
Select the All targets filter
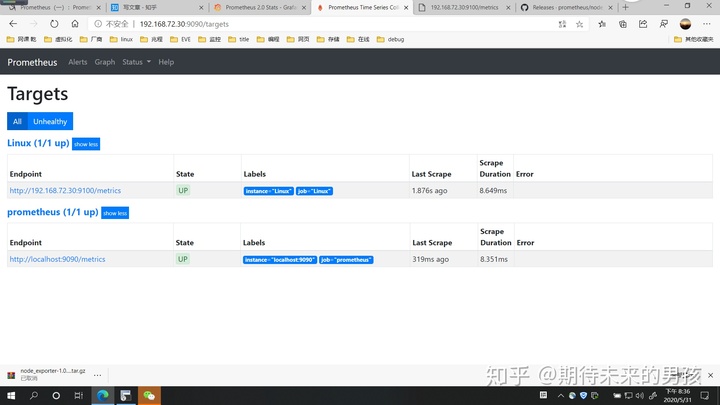(x=17, y=121)
